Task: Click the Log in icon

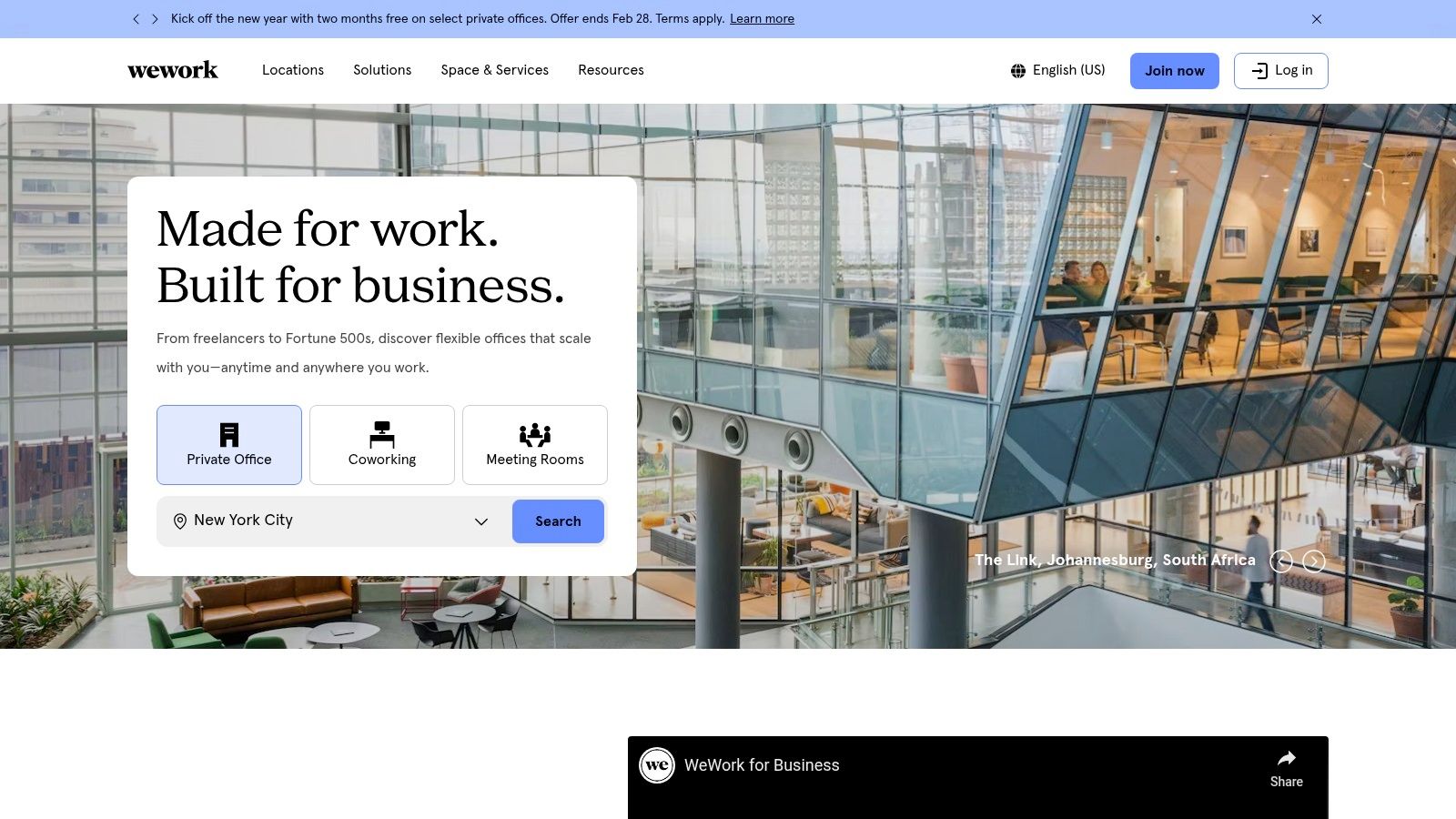Action: (1260, 70)
